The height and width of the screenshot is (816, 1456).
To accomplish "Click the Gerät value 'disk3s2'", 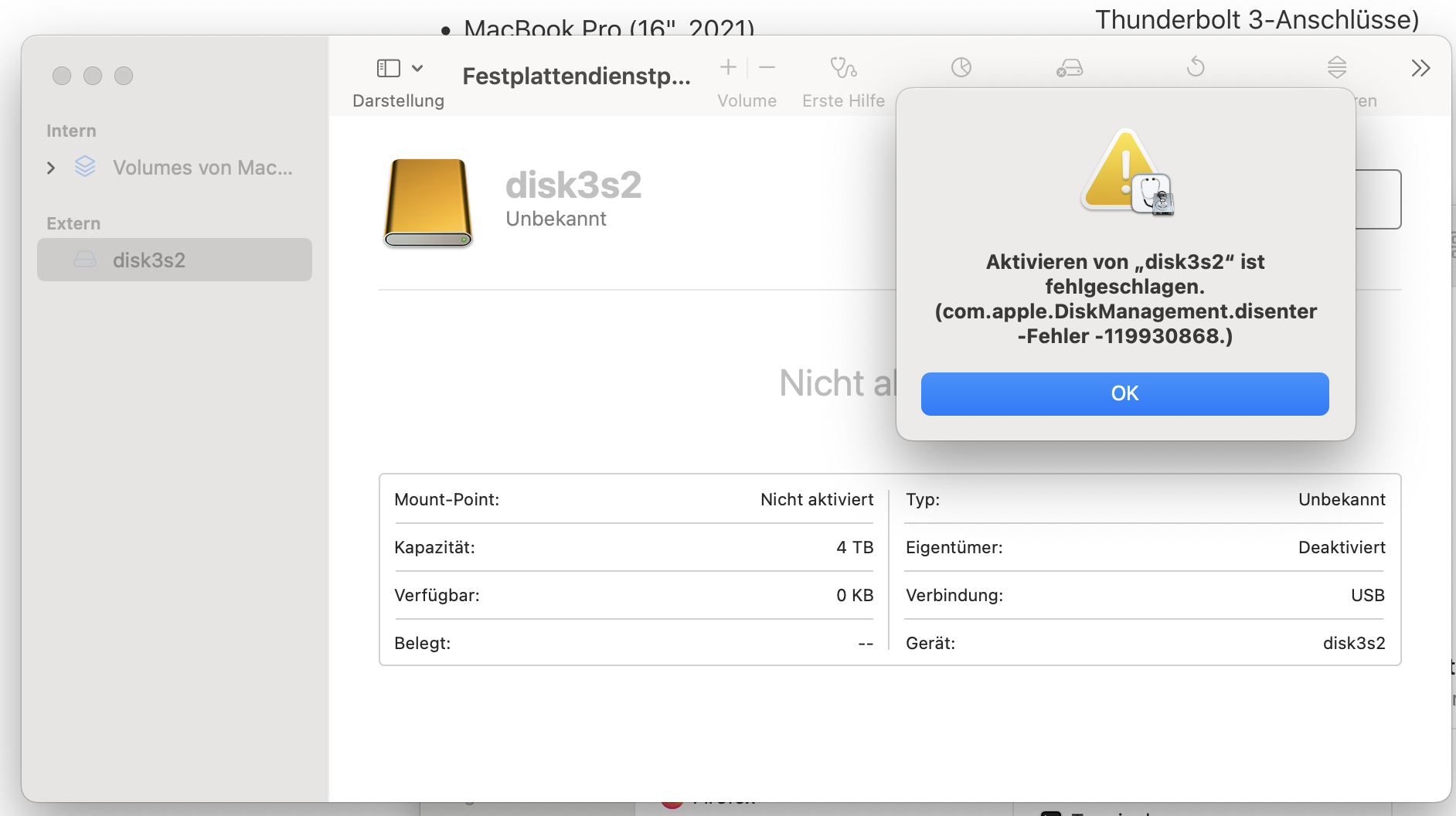I will (x=1354, y=644).
